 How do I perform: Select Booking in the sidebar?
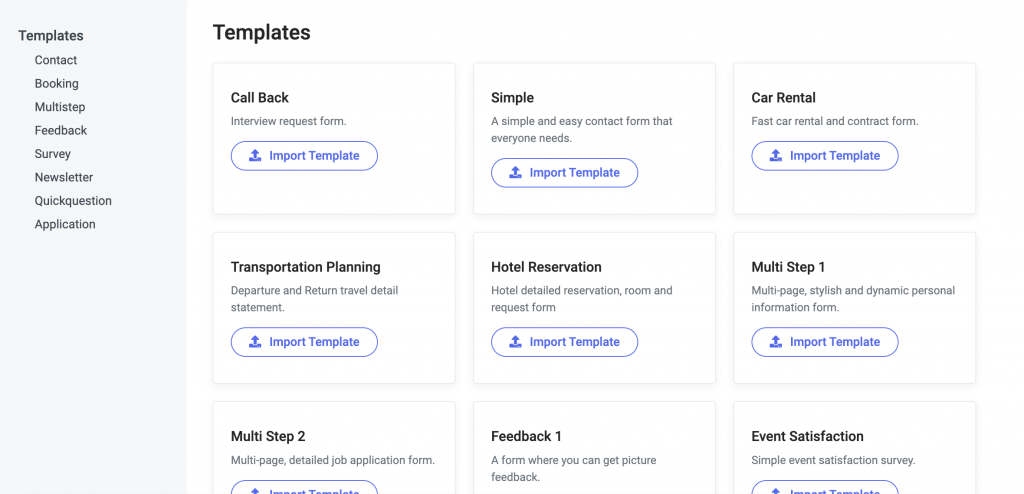[56, 84]
